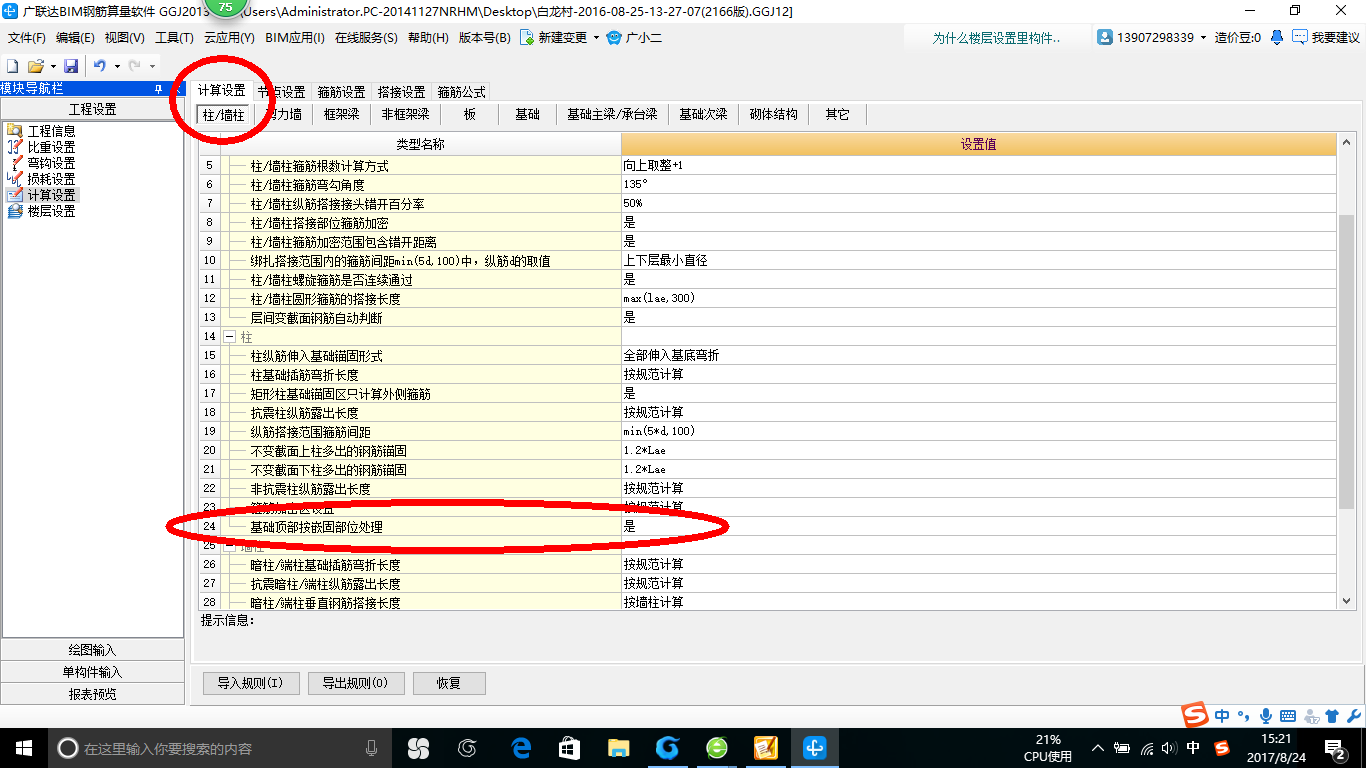
Task: Click the 设置值 column header
Action: click(979, 145)
